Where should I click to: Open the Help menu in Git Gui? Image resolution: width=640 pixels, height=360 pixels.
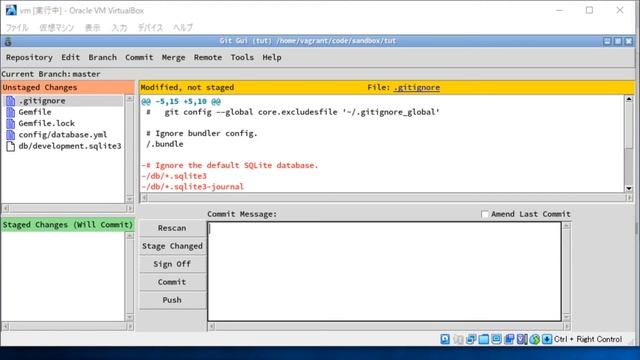[x=272, y=58]
